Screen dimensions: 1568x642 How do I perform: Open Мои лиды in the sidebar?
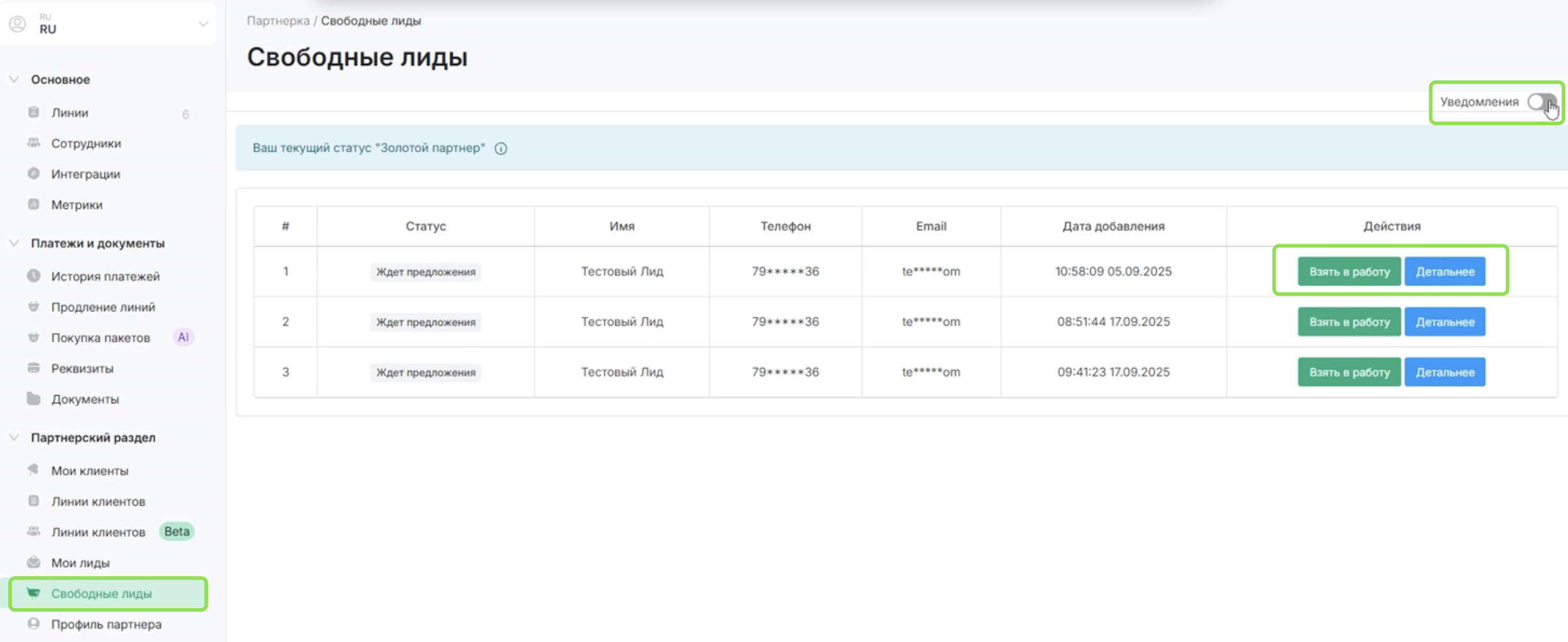click(x=81, y=563)
